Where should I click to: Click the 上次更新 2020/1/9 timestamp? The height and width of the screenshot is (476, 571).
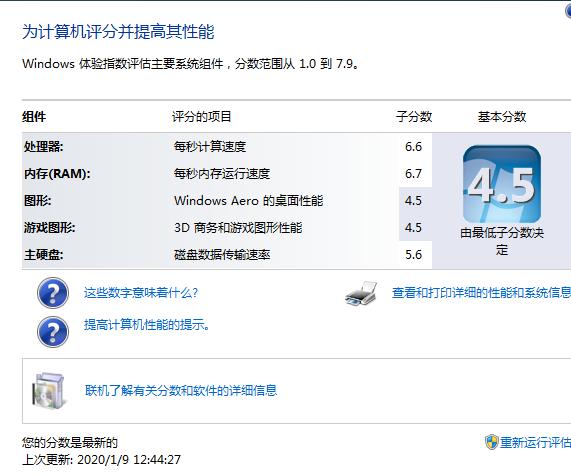[x=102, y=460]
